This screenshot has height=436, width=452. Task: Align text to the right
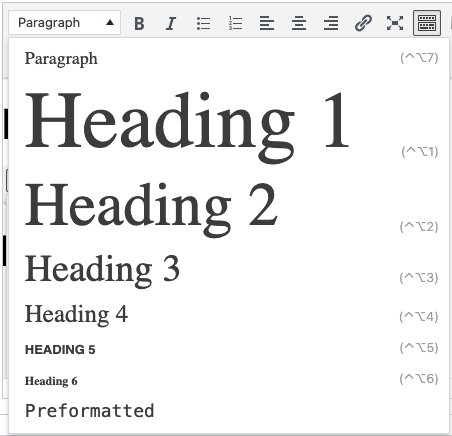[331, 23]
